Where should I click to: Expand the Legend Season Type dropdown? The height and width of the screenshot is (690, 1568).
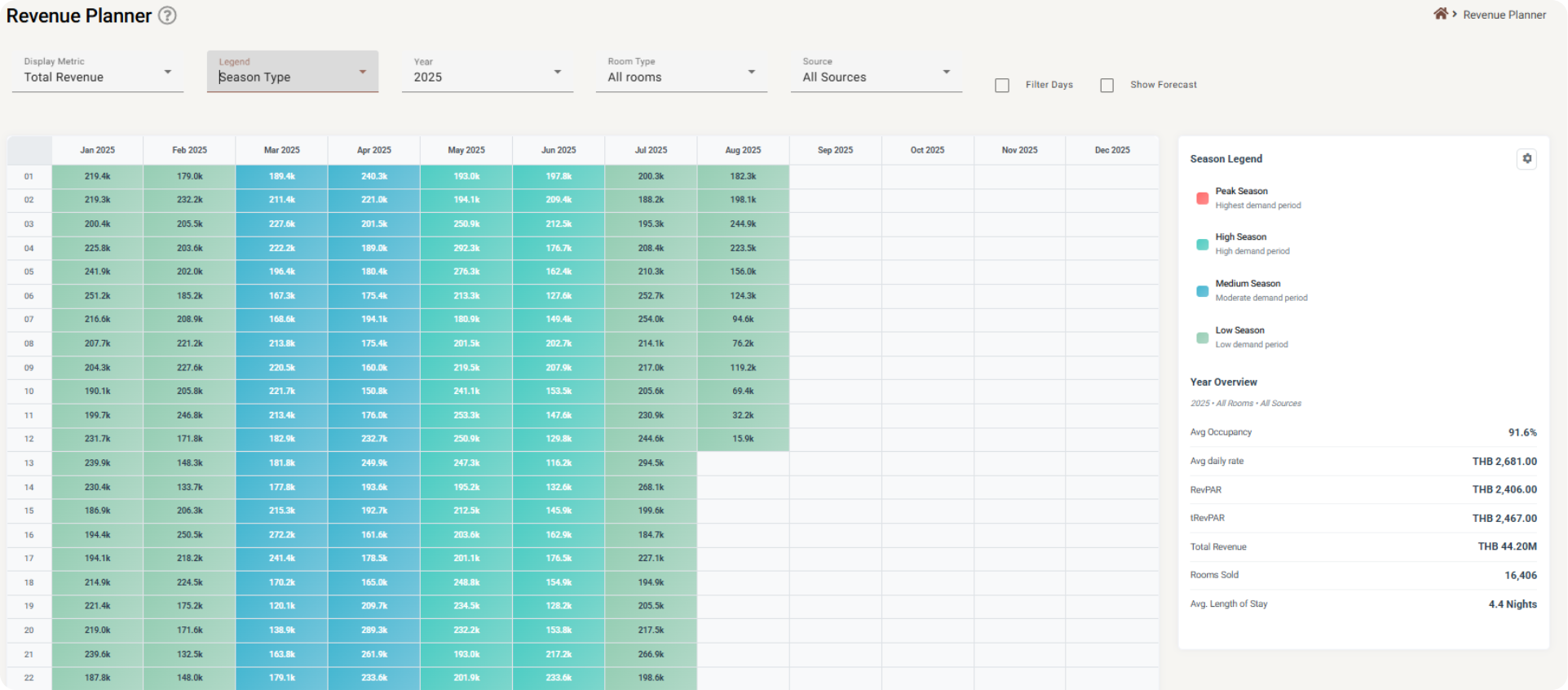click(x=292, y=77)
